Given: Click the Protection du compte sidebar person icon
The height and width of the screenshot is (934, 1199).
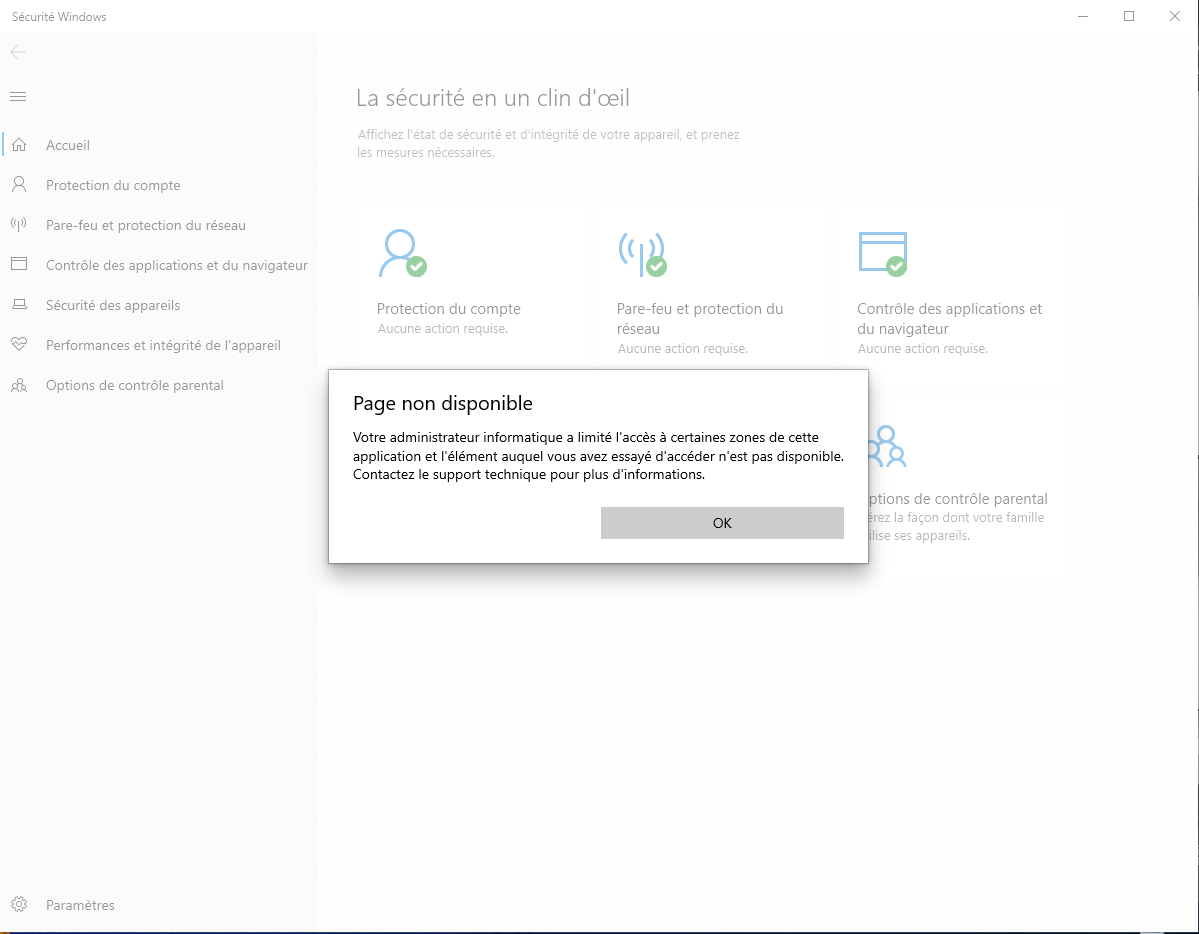Looking at the screenshot, I should [x=19, y=184].
